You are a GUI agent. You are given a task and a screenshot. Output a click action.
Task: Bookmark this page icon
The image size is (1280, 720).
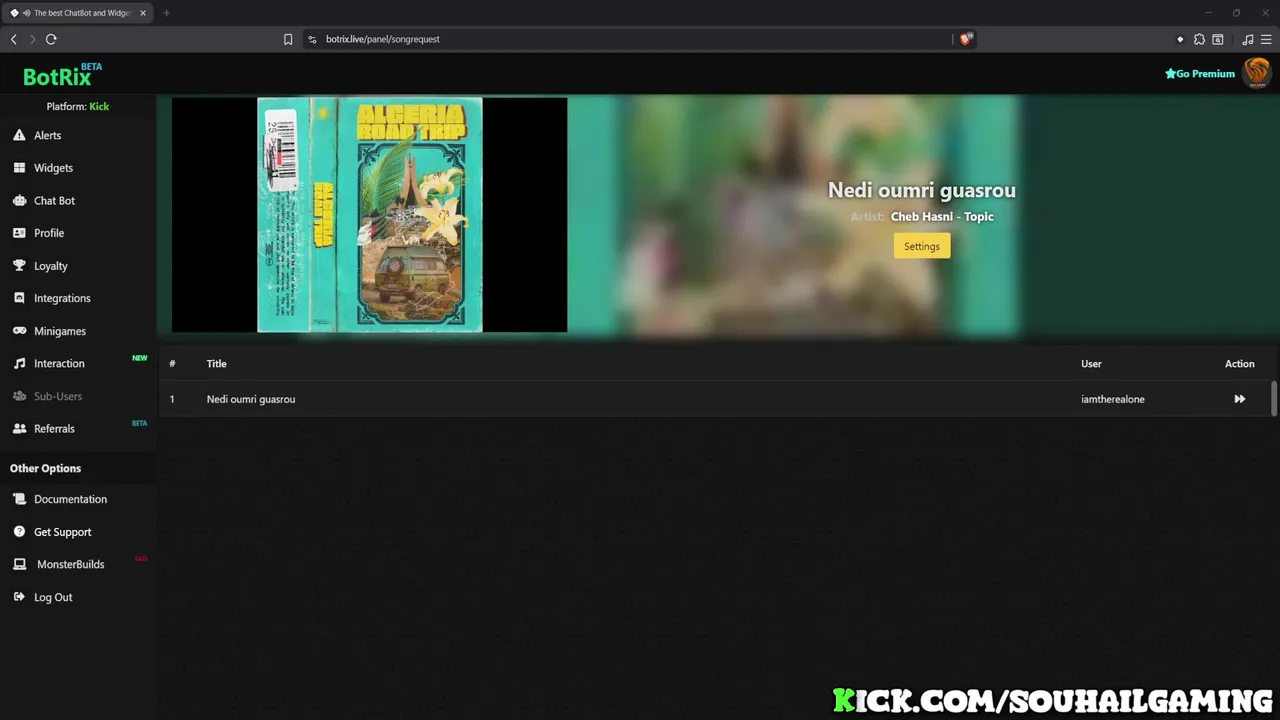pos(288,39)
